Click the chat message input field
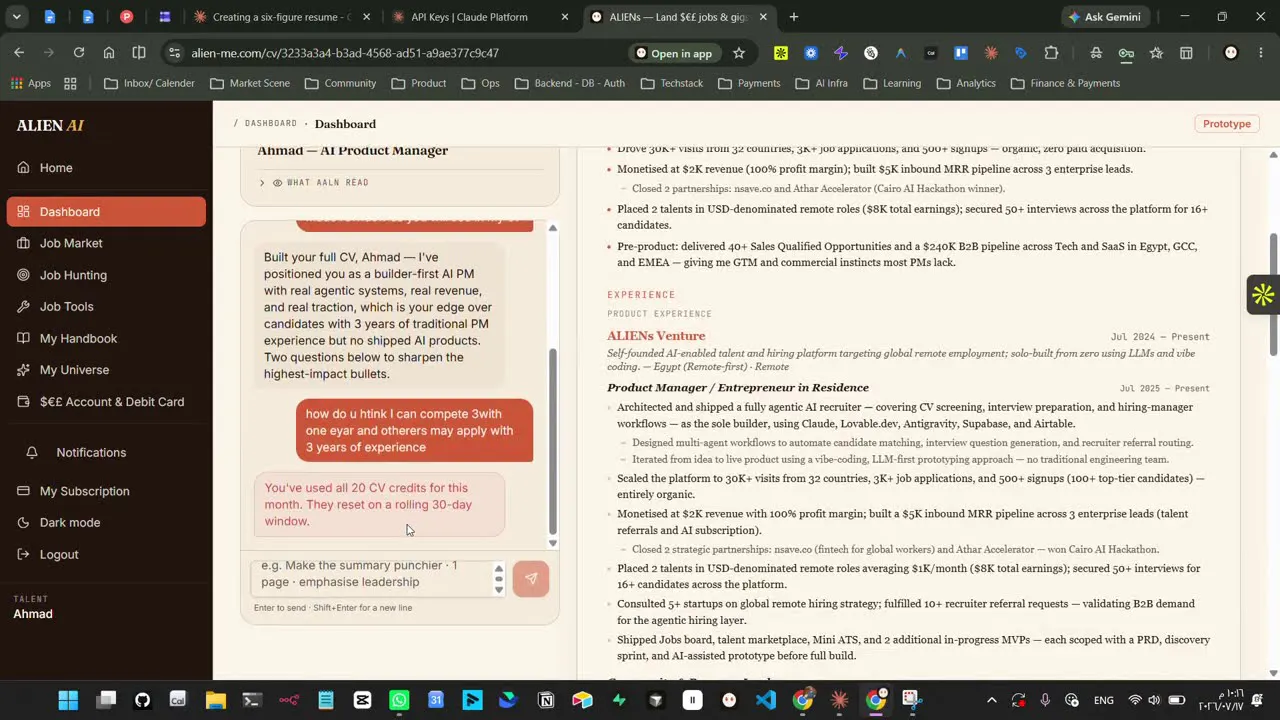This screenshot has height=720, width=1280. pos(372,577)
